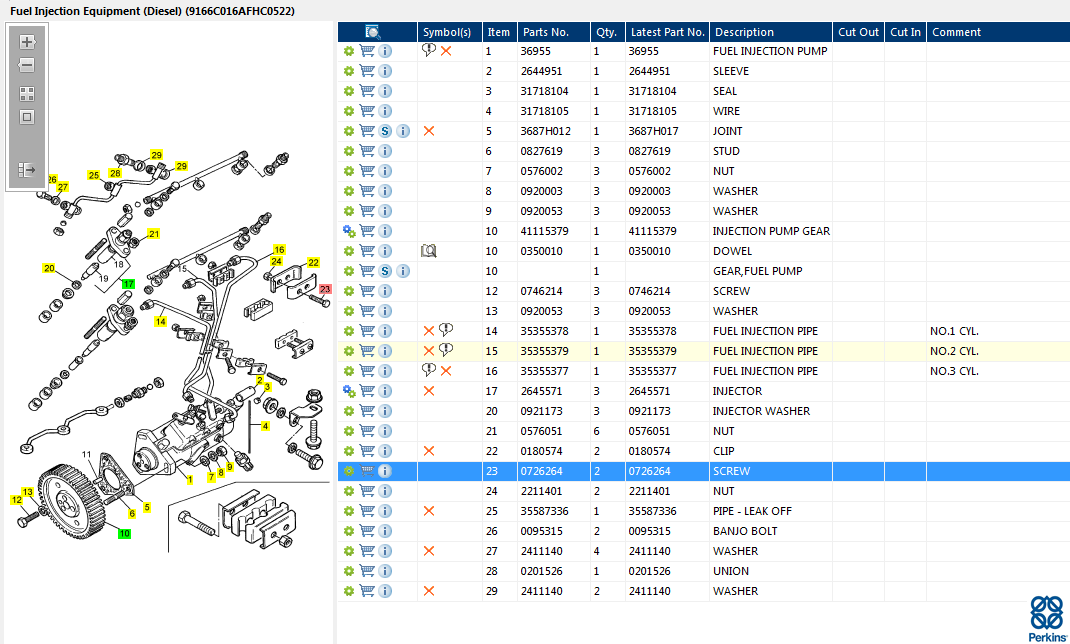Sort by Symbol(s) column header
This screenshot has width=1070, height=644.
[449, 32]
